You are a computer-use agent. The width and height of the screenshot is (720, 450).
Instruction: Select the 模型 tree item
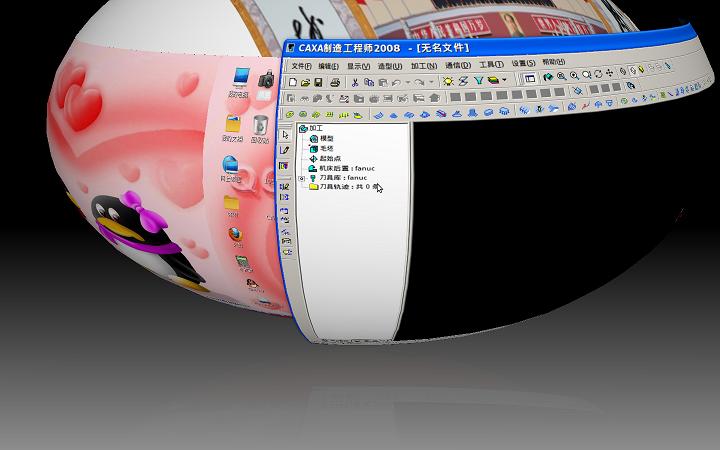[326, 139]
